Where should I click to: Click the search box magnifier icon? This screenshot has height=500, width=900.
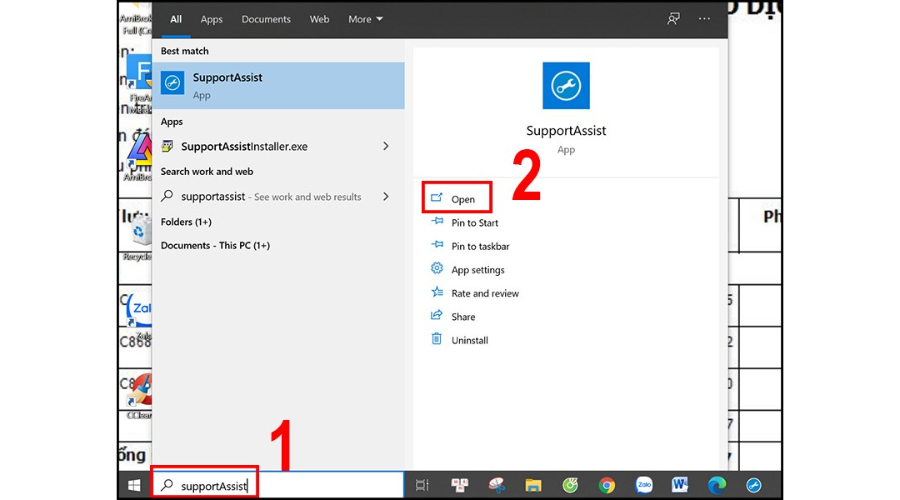pos(167,486)
